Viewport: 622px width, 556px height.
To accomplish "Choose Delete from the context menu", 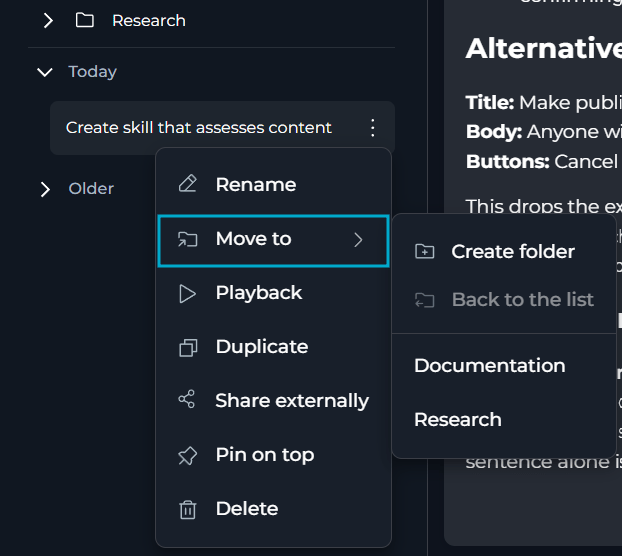I will (x=273, y=509).
